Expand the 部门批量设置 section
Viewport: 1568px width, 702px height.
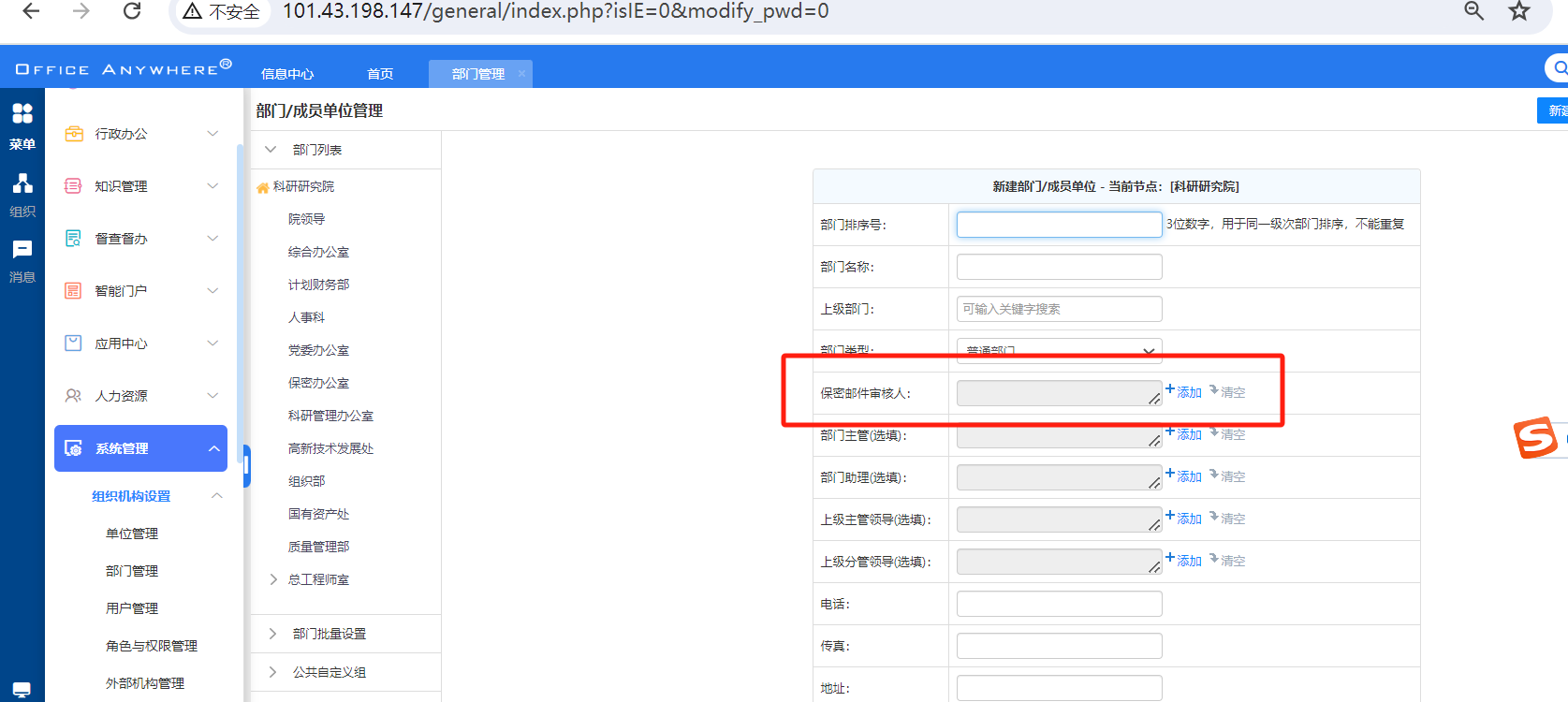click(272, 634)
